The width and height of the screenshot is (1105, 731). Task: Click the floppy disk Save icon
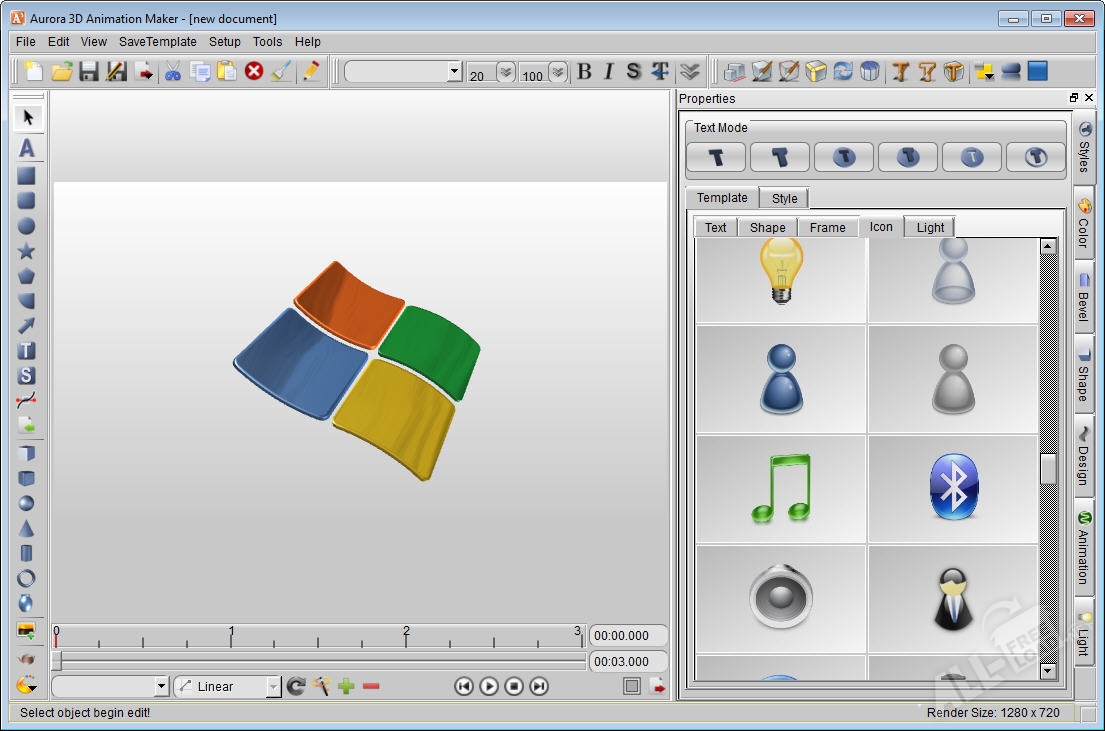89,71
